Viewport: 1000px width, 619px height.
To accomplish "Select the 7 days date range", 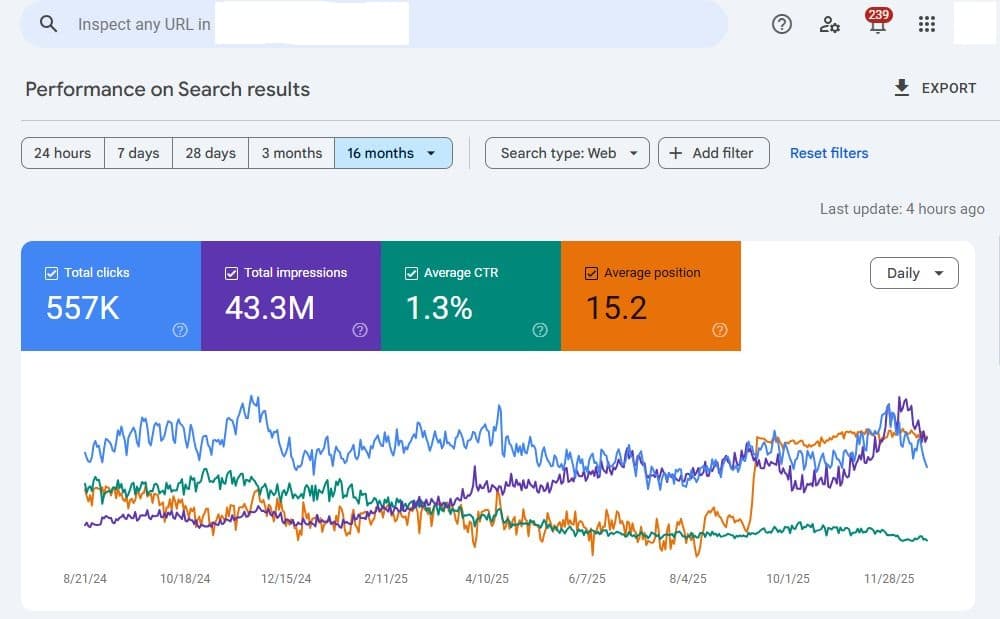I will click(138, 153).
